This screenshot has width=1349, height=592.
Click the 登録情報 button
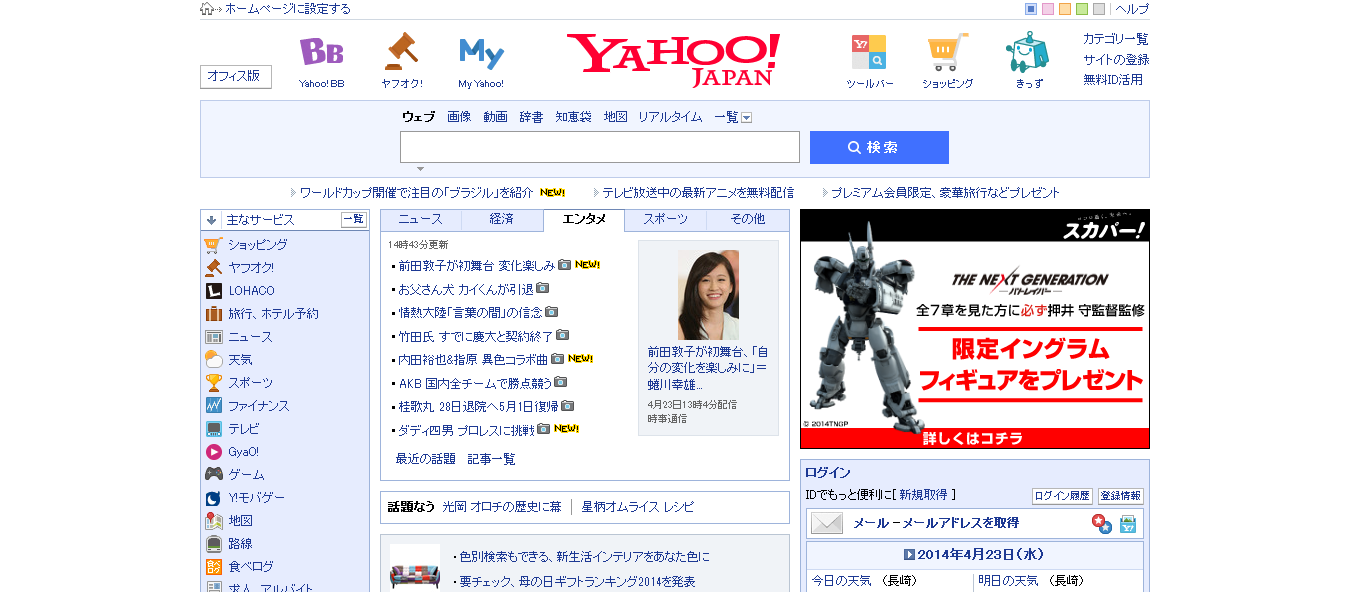1121,496
